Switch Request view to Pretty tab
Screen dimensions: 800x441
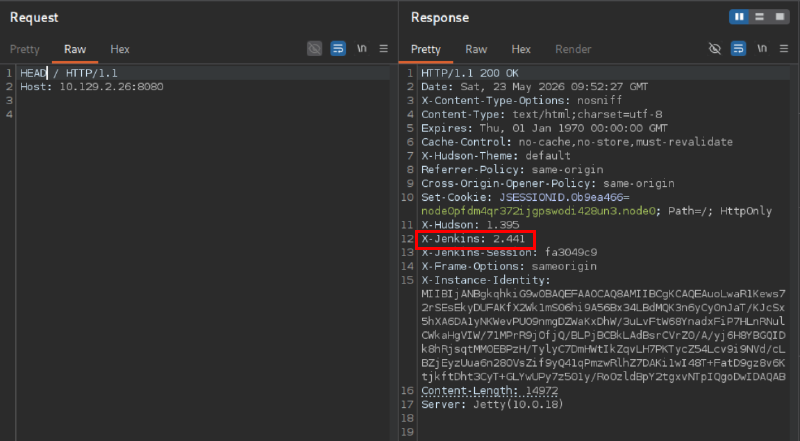pyautogui.click(x=24, y=49)
